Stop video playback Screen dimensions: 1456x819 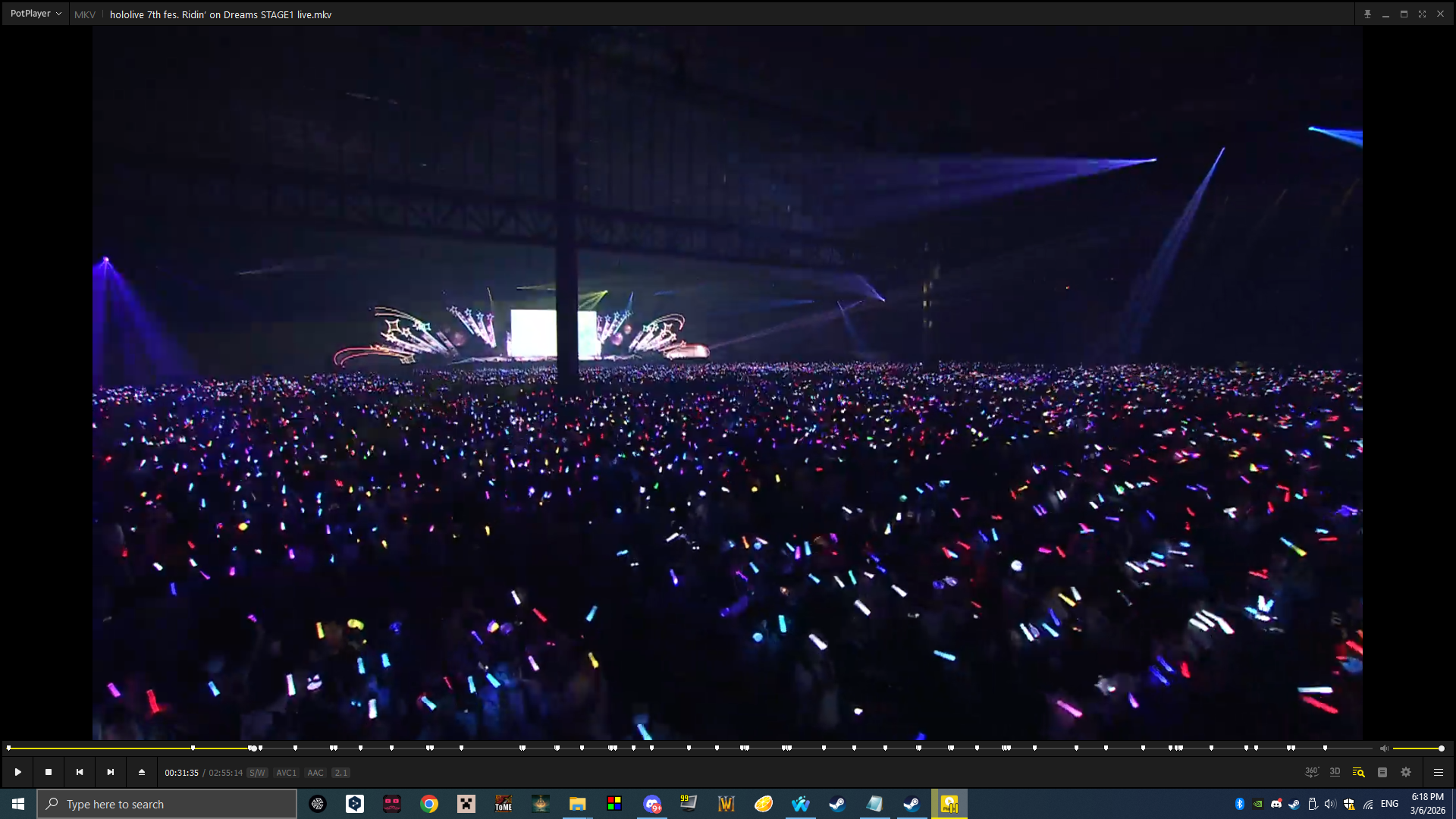point(49,772)
